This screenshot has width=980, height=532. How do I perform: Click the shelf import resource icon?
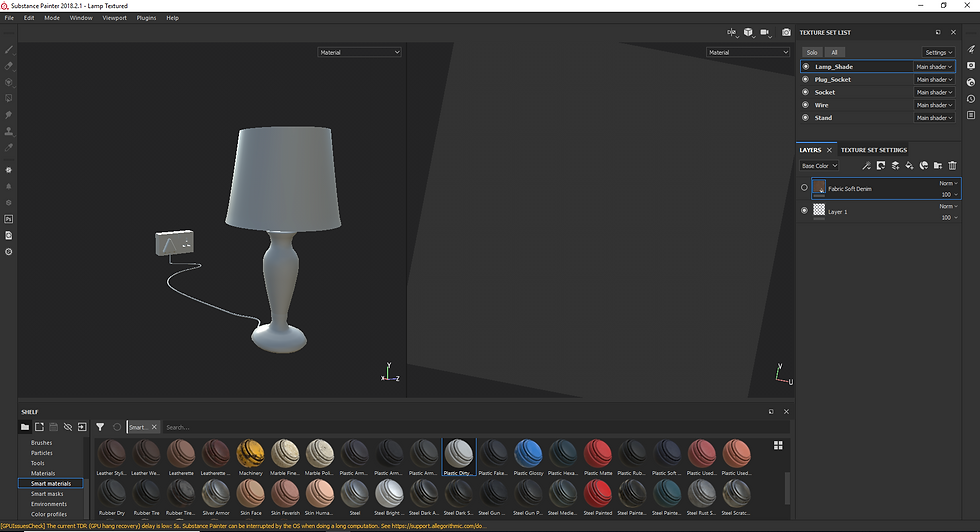(x=82, y=427)
